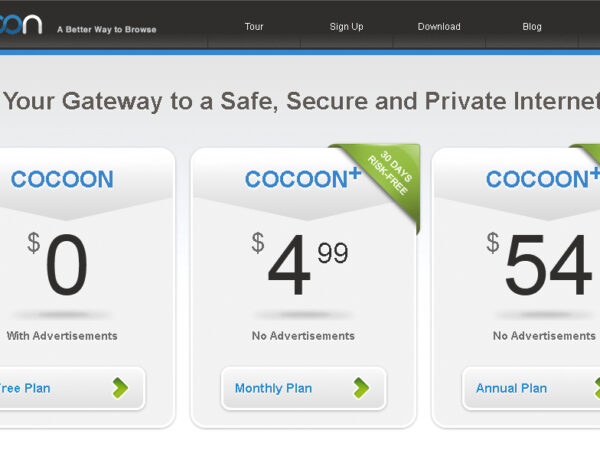Click the "With Advertisements" label
The width and height of the screenshot is (600, 450).
pyautogui.click(x=62, y=336)
